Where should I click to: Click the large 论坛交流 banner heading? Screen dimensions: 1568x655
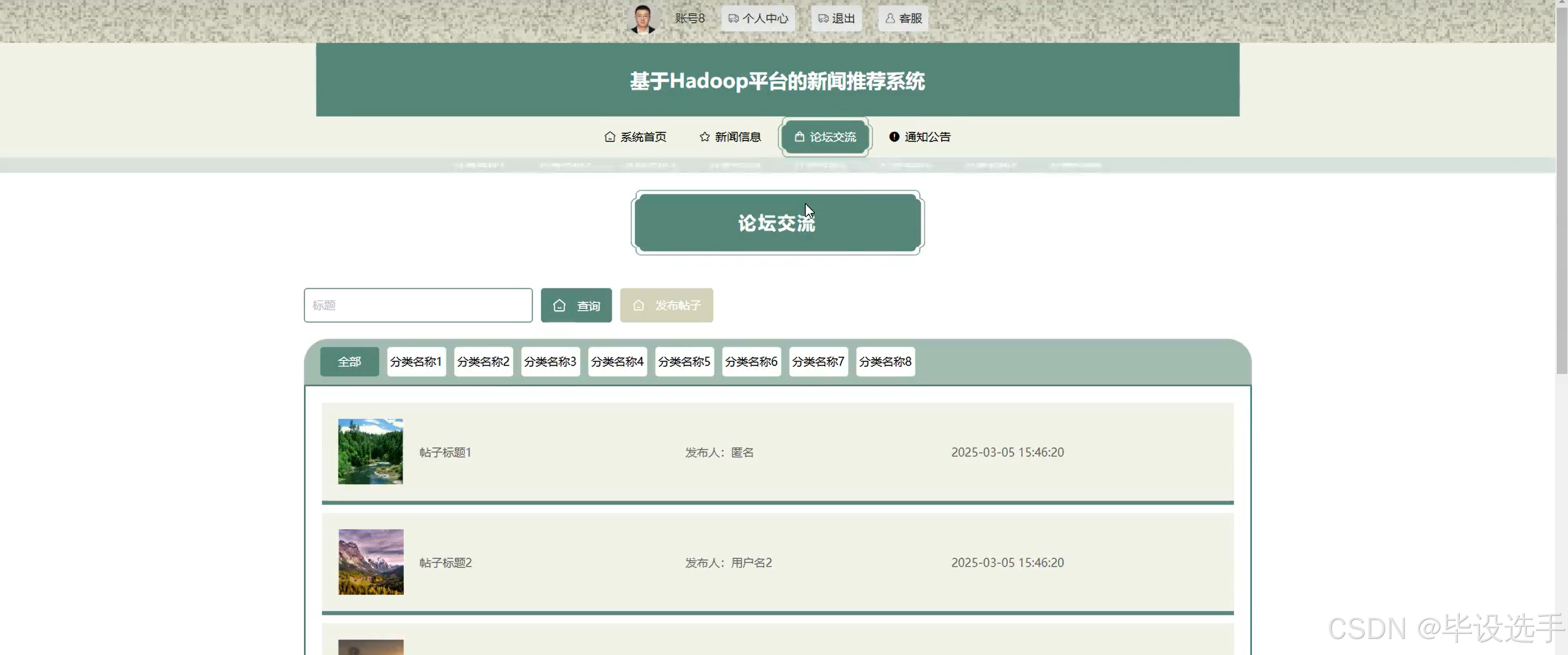coord(777,223)
